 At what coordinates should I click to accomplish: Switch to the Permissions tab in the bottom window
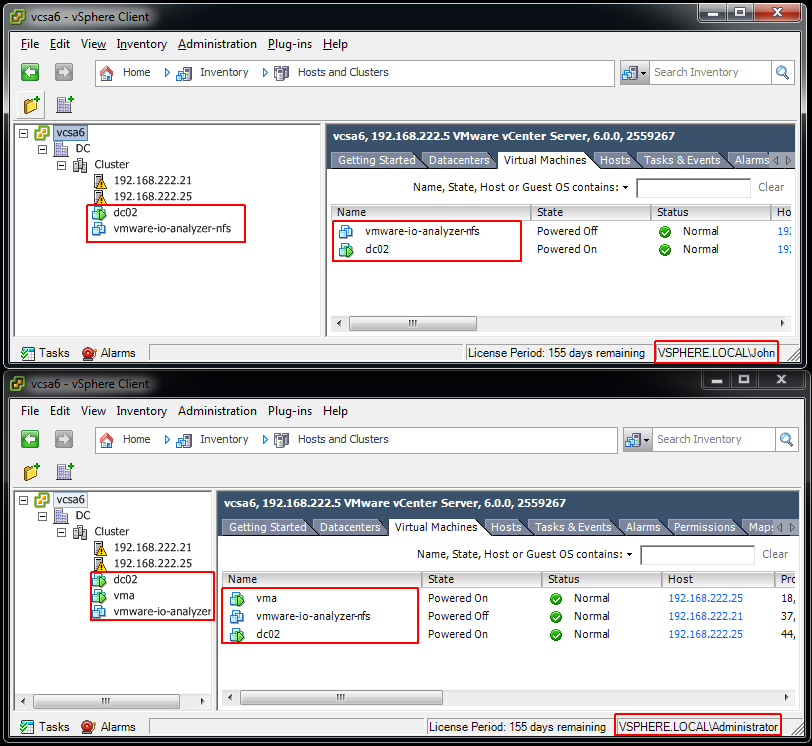pyautogui.click(x=704, y=528)
